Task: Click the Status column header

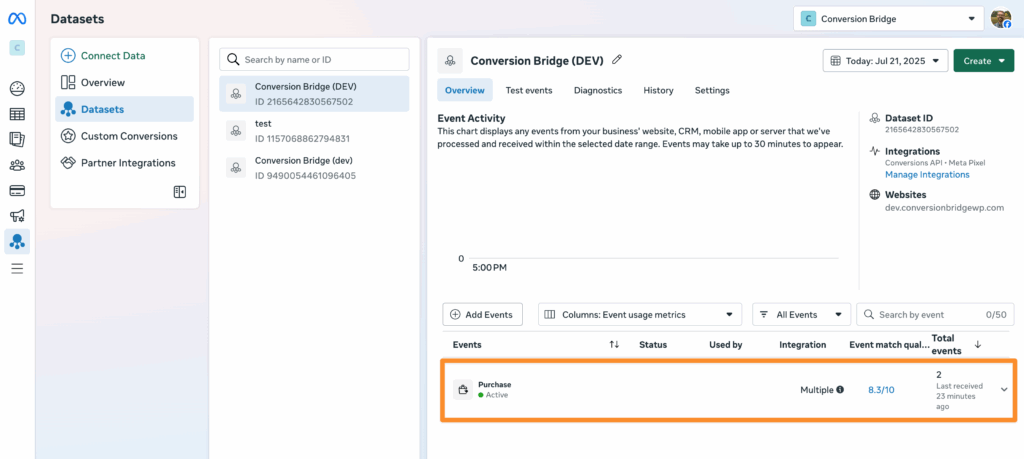Action: pyautogui.click(x=652, y=344)
